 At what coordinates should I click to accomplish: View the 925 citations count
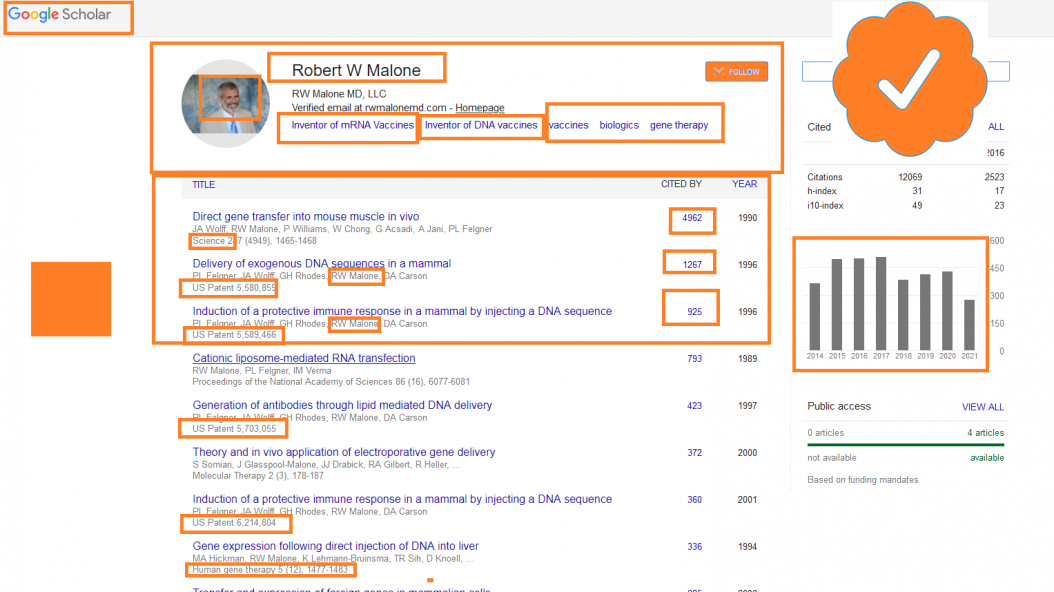pyautogui.click(x=694, y=312)
